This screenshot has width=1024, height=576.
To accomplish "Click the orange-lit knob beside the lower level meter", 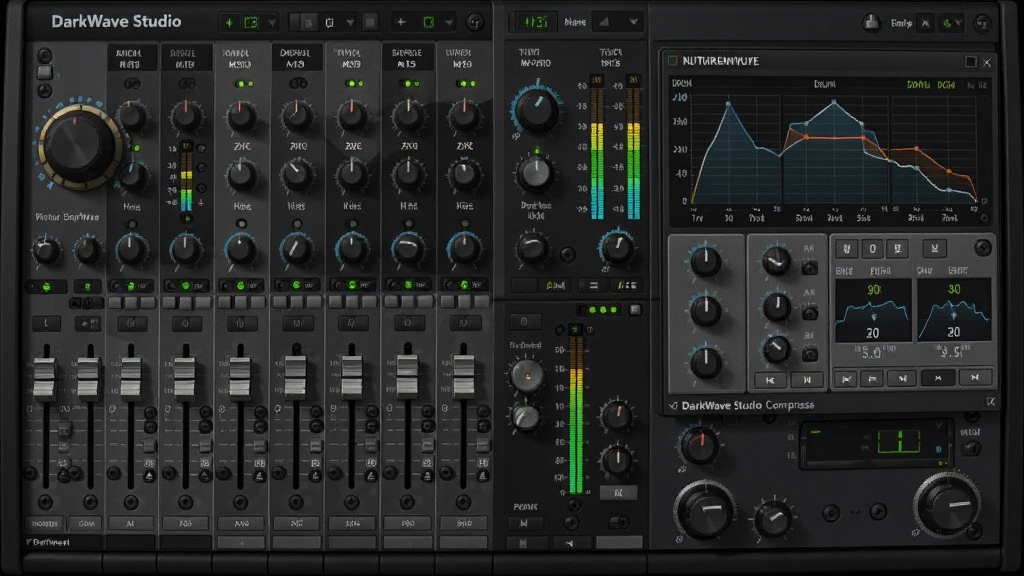I will coord(526,375).
